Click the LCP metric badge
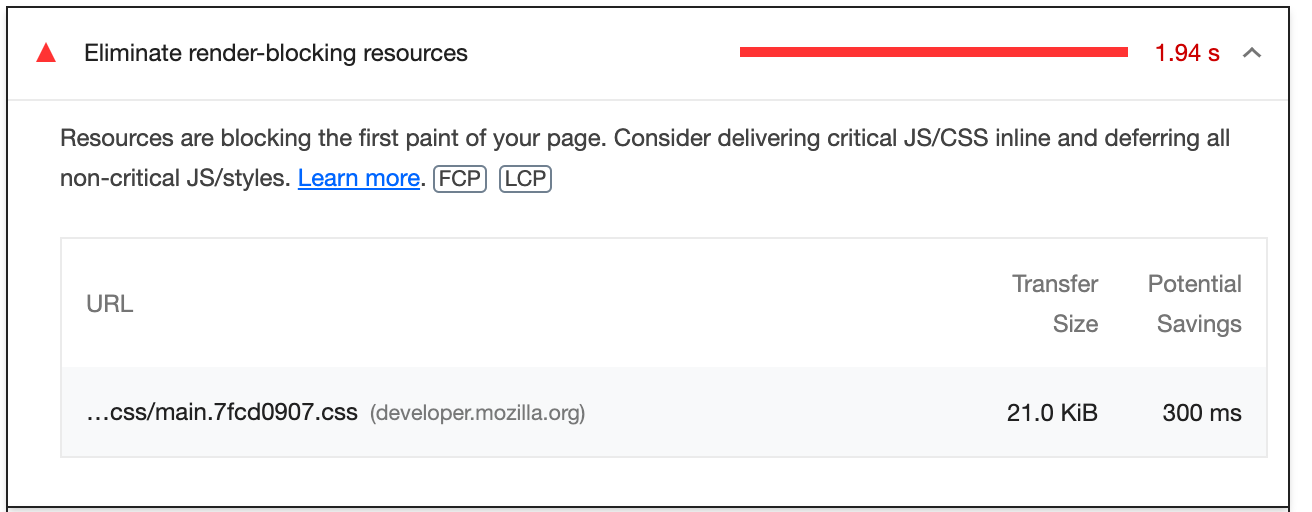The width and height of the screenshot is (1312, 512). click(525, 179)
